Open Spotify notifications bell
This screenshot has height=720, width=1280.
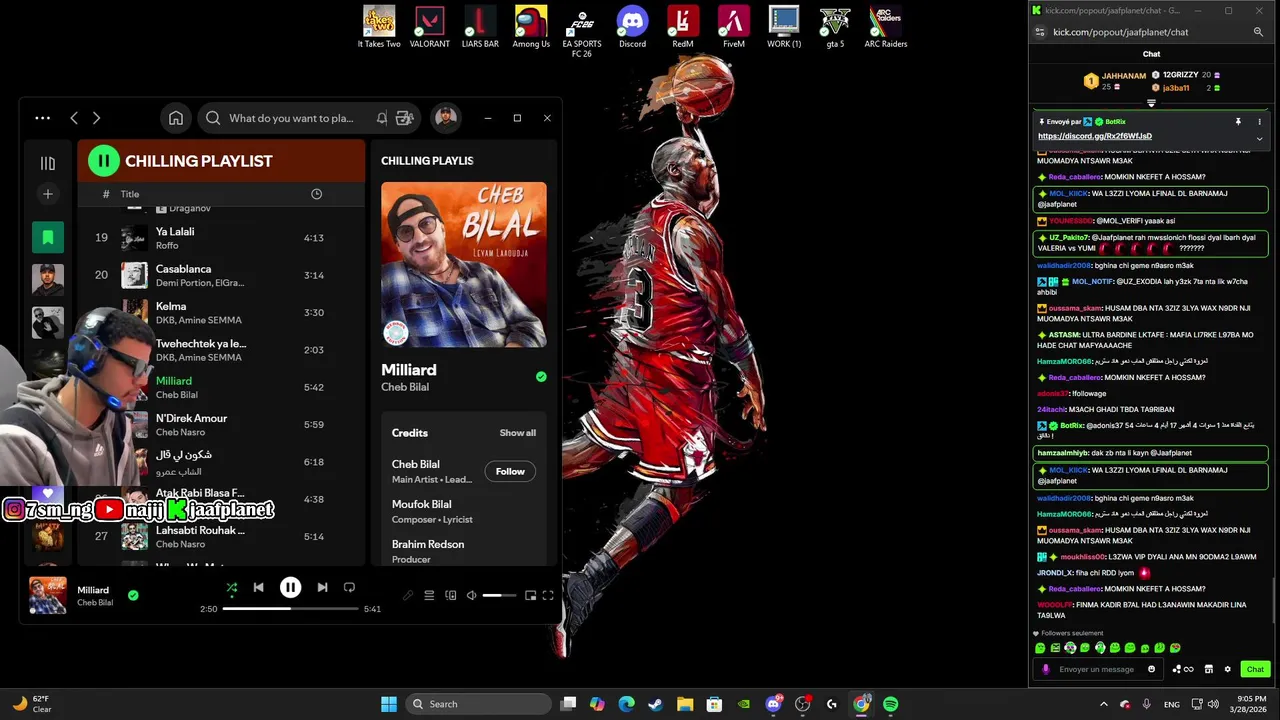382,118
